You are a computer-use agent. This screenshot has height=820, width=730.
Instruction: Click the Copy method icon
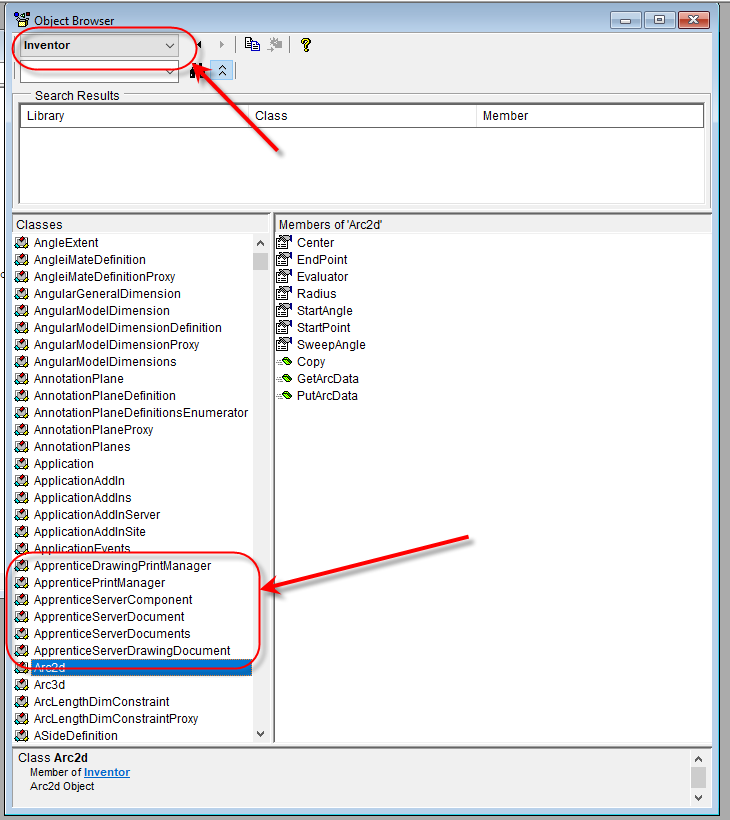tap(284, 362)
